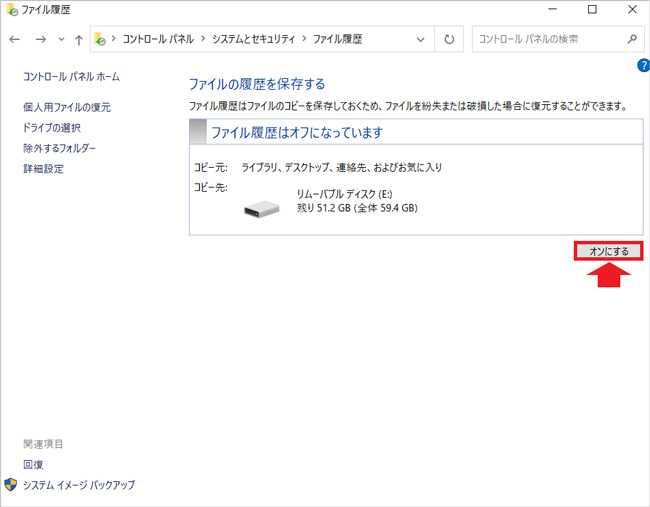This screenshot has width=650, height=507.
Task: Click オンにする button to enable File History
Action: (609, 251)
